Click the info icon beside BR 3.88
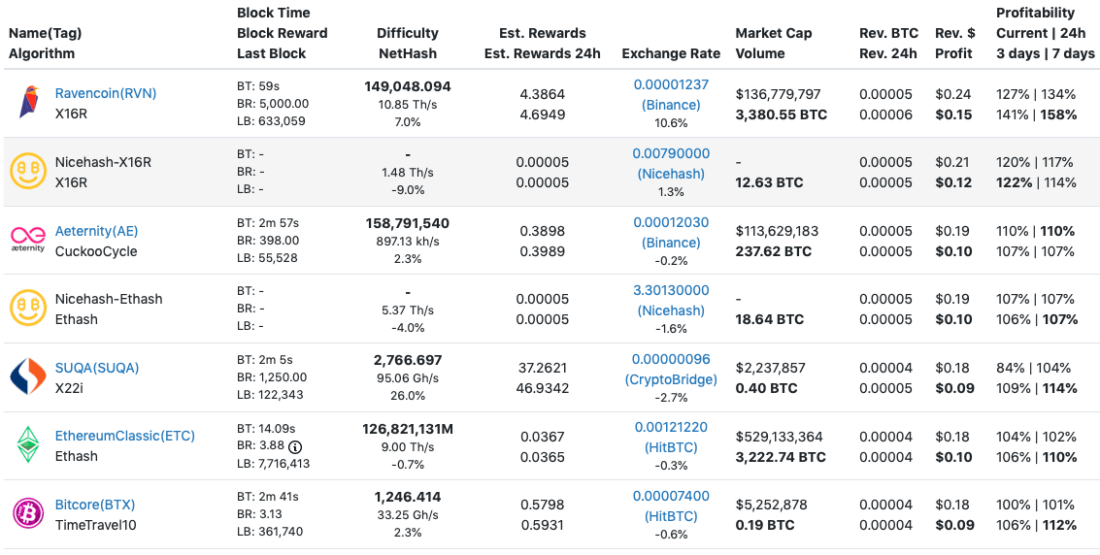This screenshot has width=1100, height=555. [x=295, y=446]
